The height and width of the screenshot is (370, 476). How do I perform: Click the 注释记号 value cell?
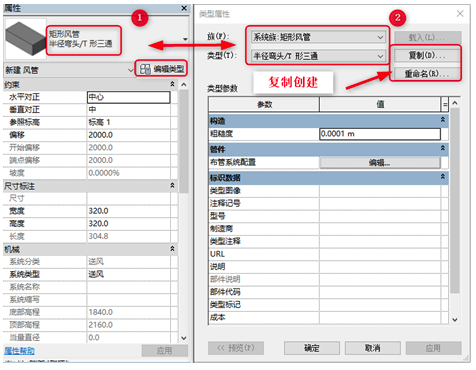[x=380, y=203]
